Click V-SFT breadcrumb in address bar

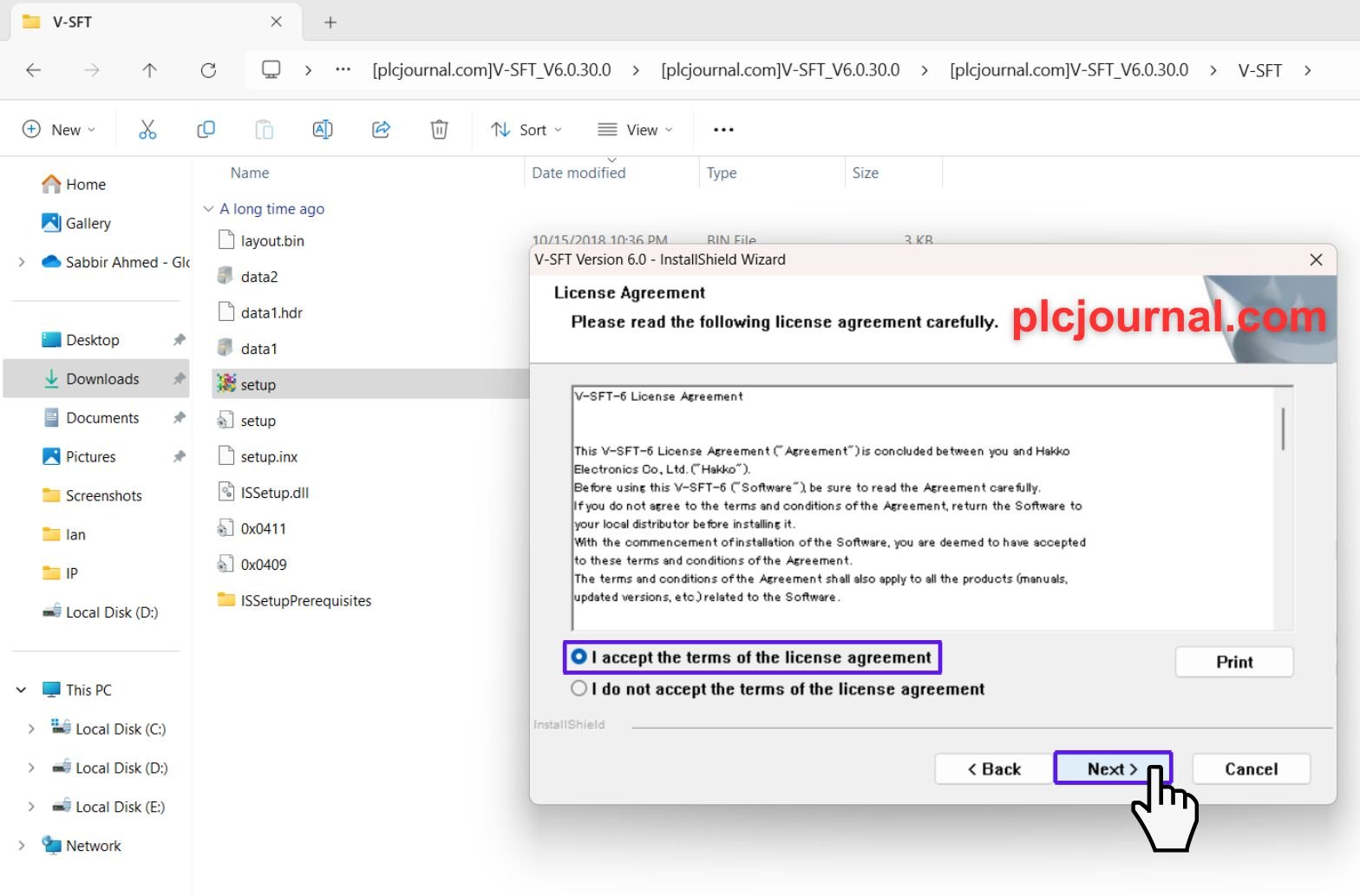click(1259, 70)
